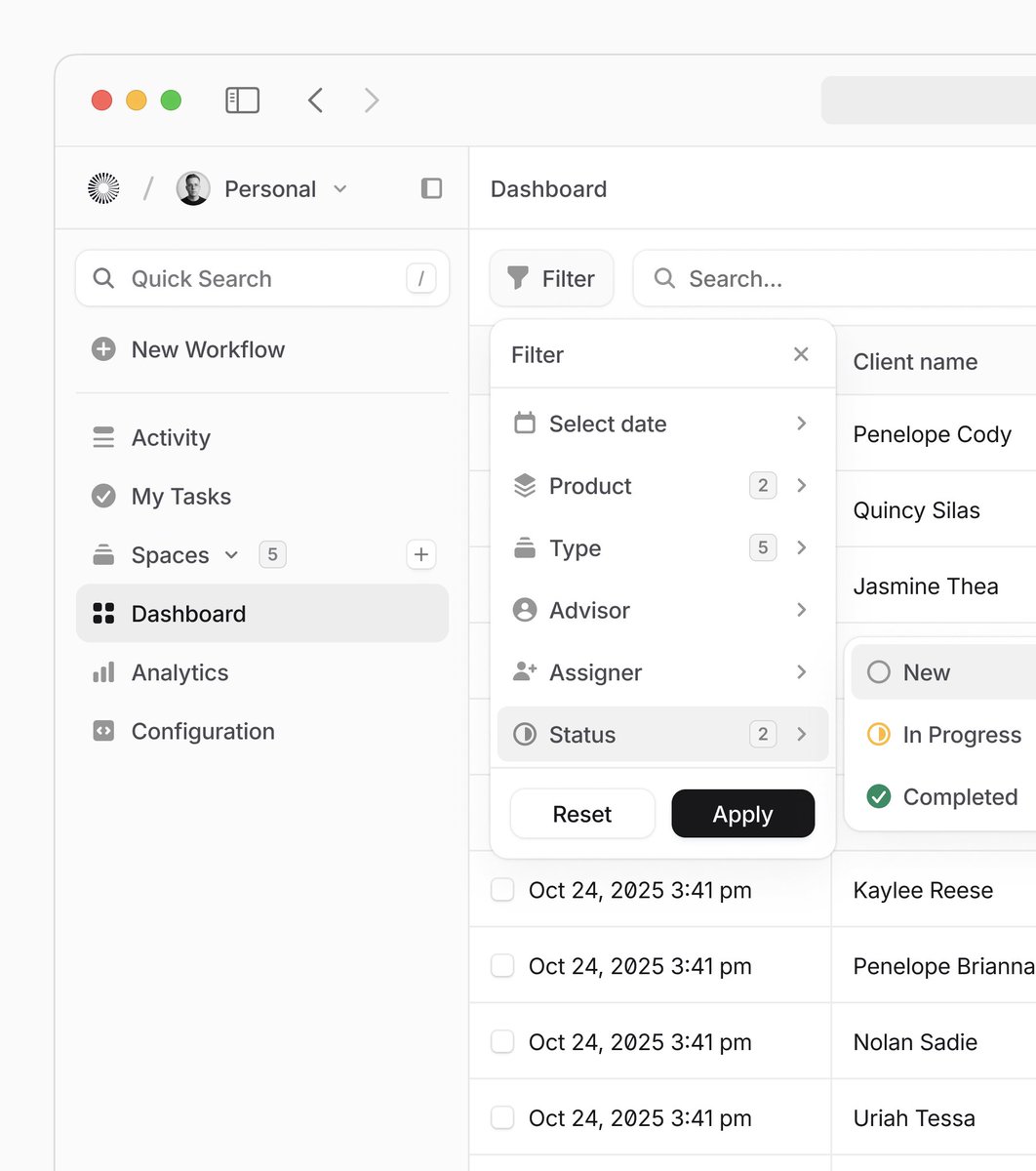Open the Activity page

pyautogui.click(x=262, y=437)
